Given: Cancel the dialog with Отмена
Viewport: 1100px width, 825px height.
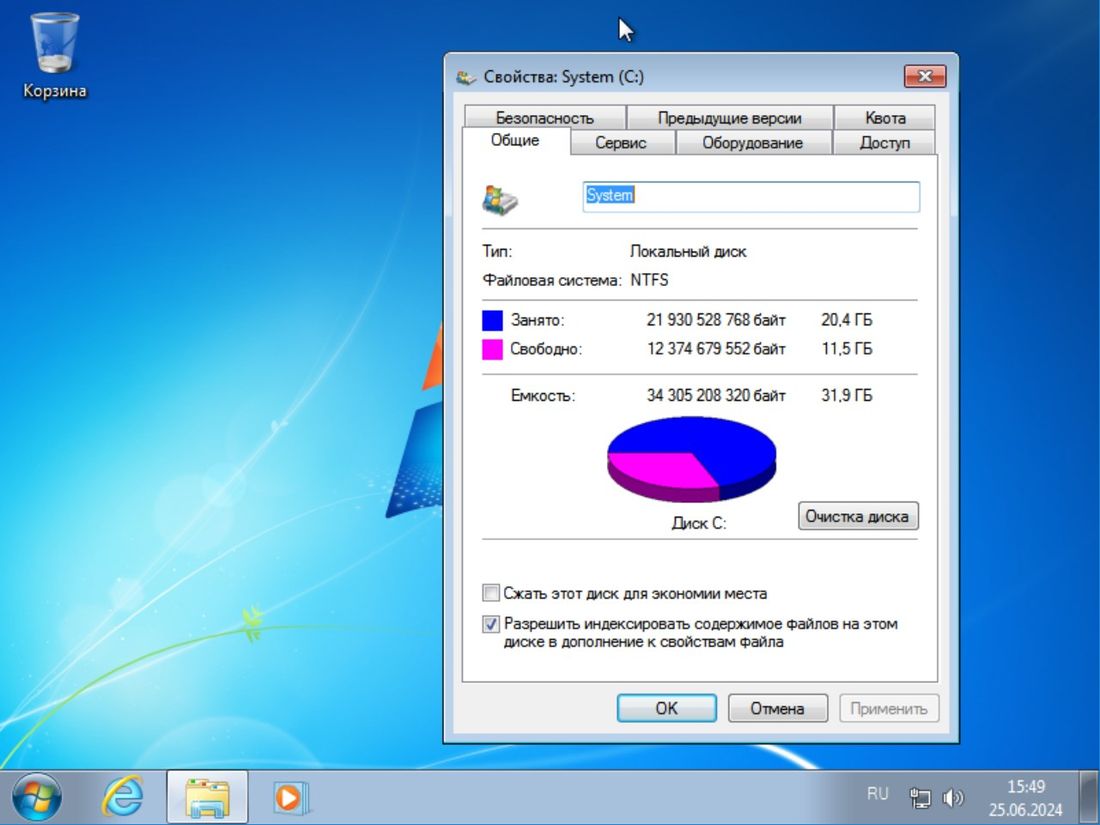Looking at the screenshot, I should point(778,707).
